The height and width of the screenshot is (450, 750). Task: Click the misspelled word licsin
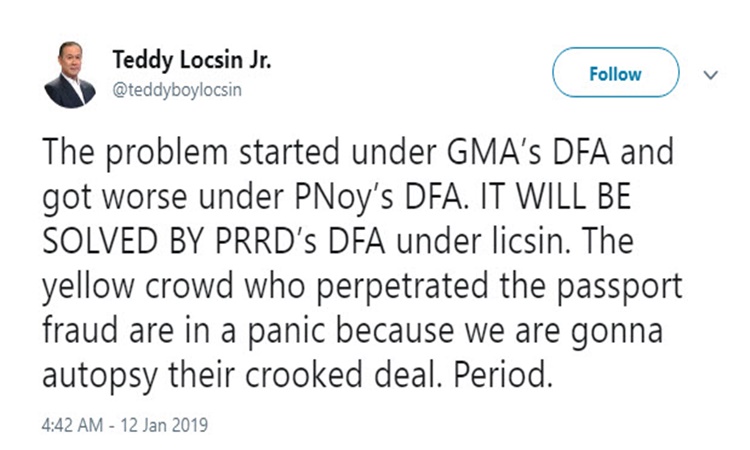[x=531, y=241]
